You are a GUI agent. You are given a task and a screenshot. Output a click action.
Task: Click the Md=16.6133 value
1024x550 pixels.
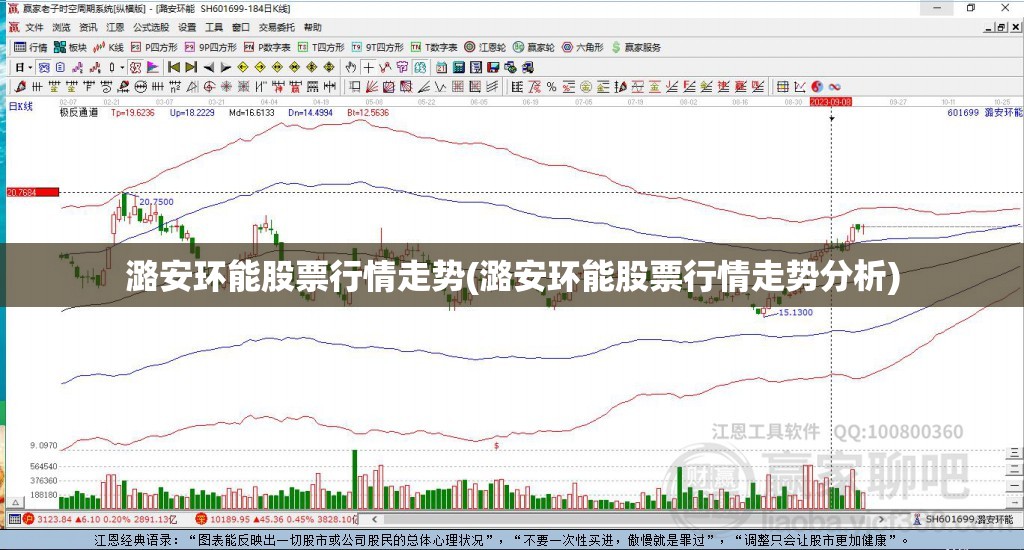(x=251, y=113)
